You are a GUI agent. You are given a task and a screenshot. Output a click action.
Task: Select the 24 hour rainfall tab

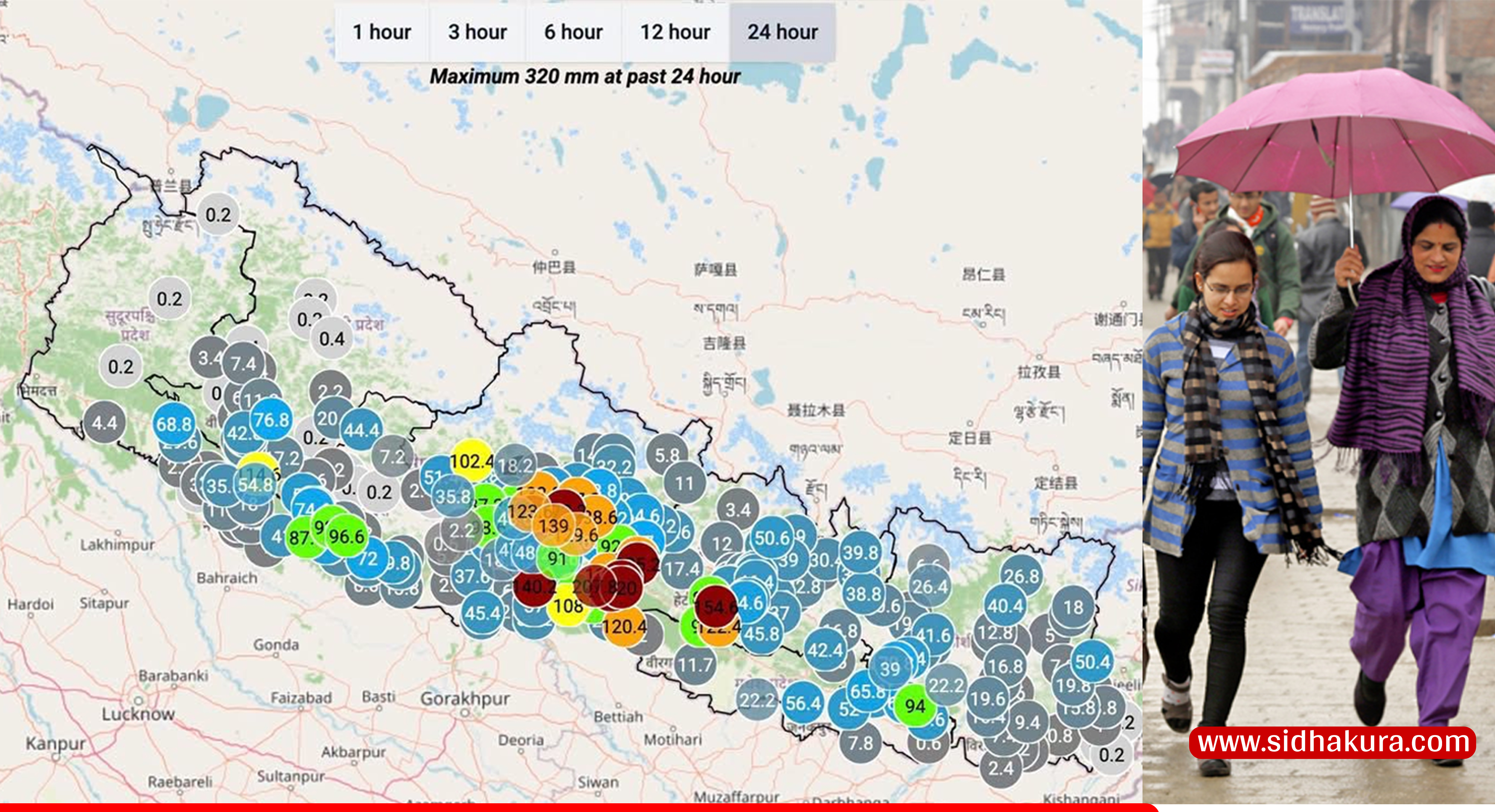pyautogui.click(x=783, y=32)
